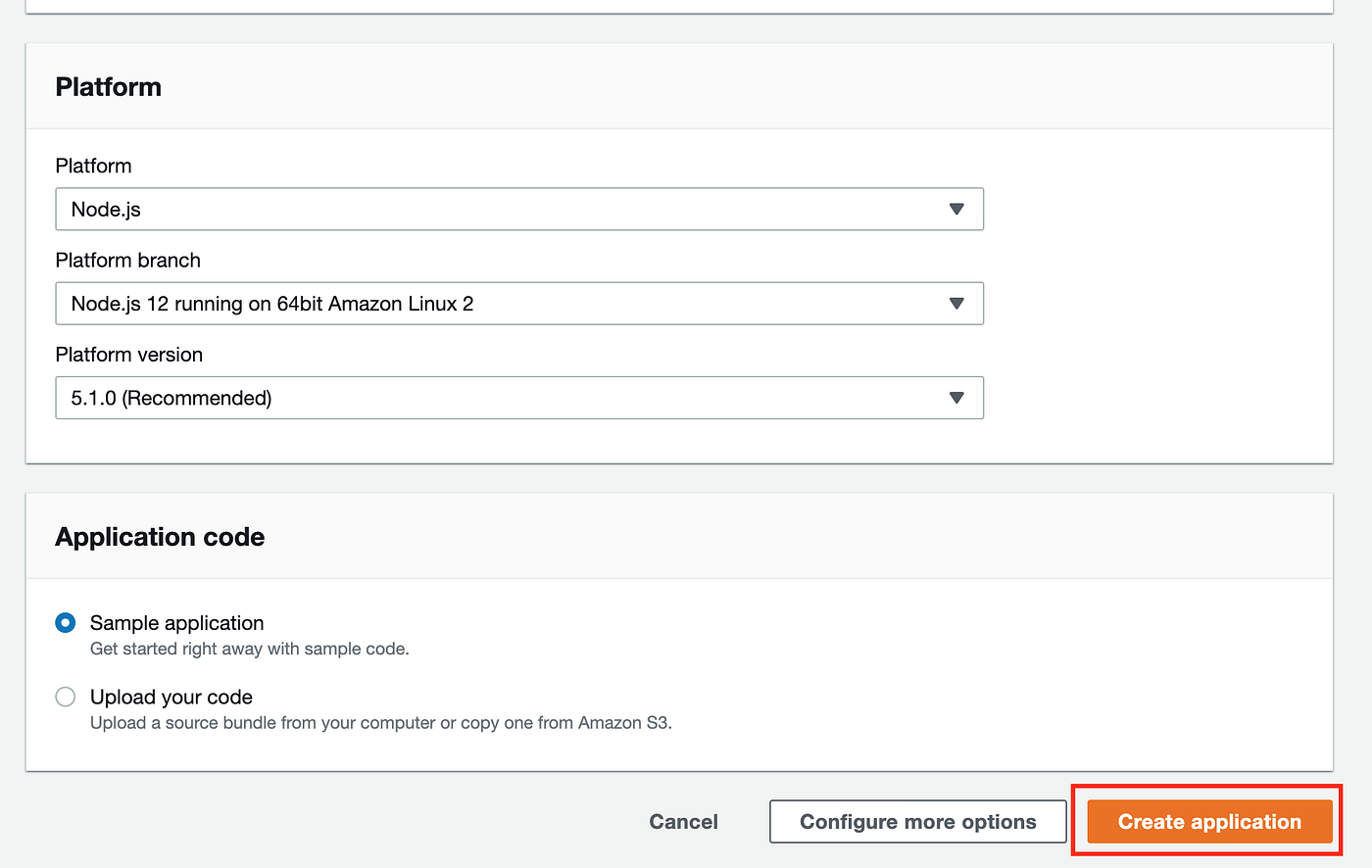Open the Platform version dropdown
Image resolution: width=1372 pixels, height=868 pixels.
[519, 398]
